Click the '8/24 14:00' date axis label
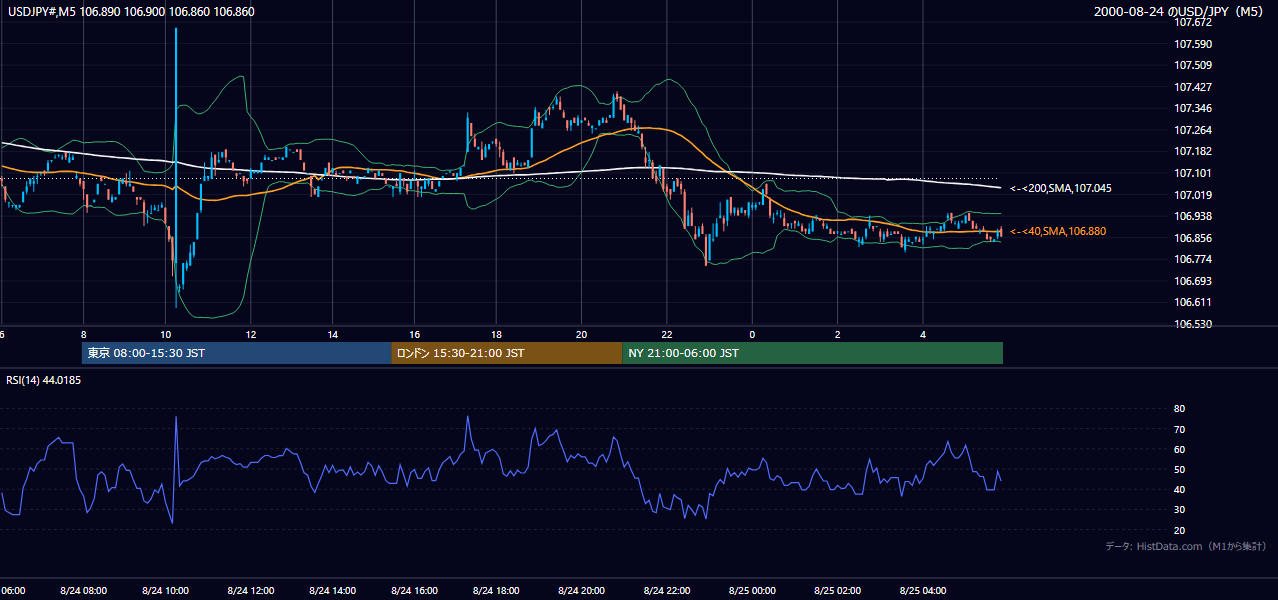Viewport: 1278px width, 600px height. tap(332, 590)
